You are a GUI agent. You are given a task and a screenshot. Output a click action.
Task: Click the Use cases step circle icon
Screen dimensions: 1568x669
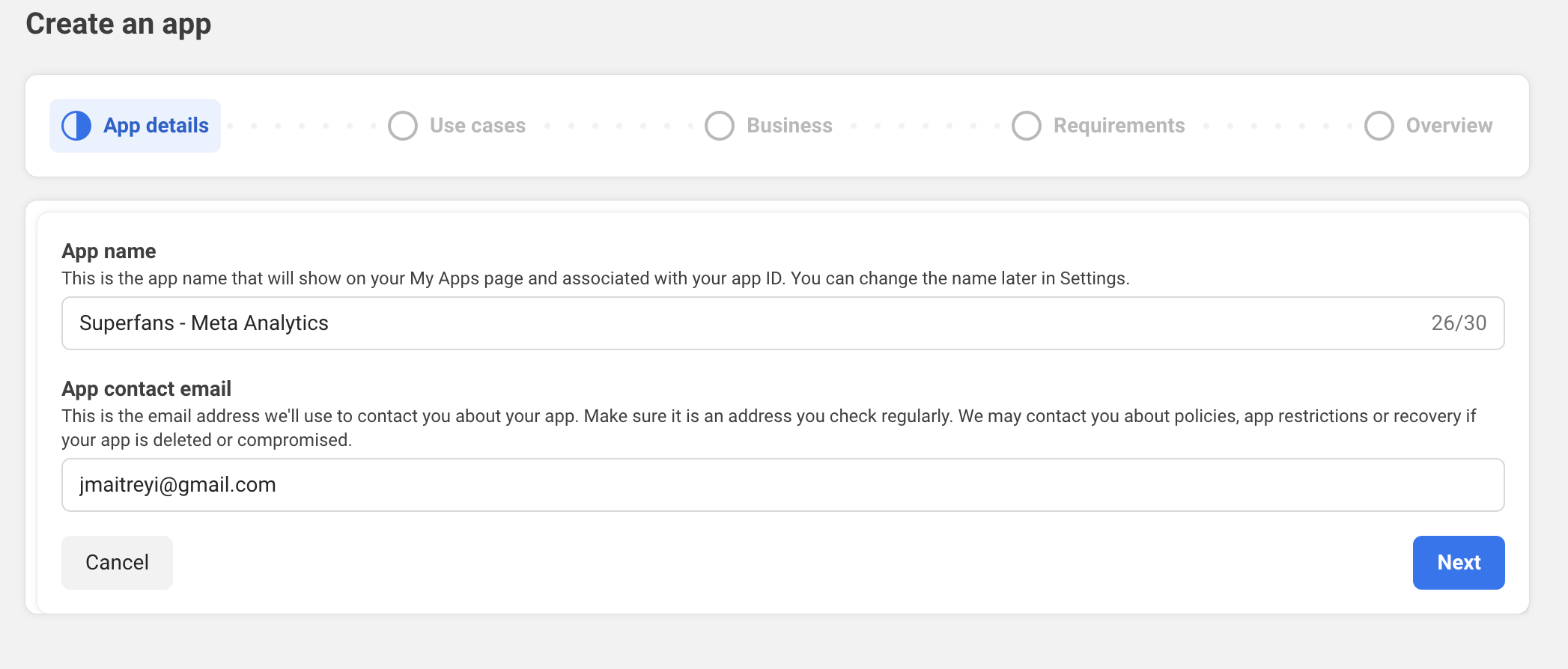point(403,126)
